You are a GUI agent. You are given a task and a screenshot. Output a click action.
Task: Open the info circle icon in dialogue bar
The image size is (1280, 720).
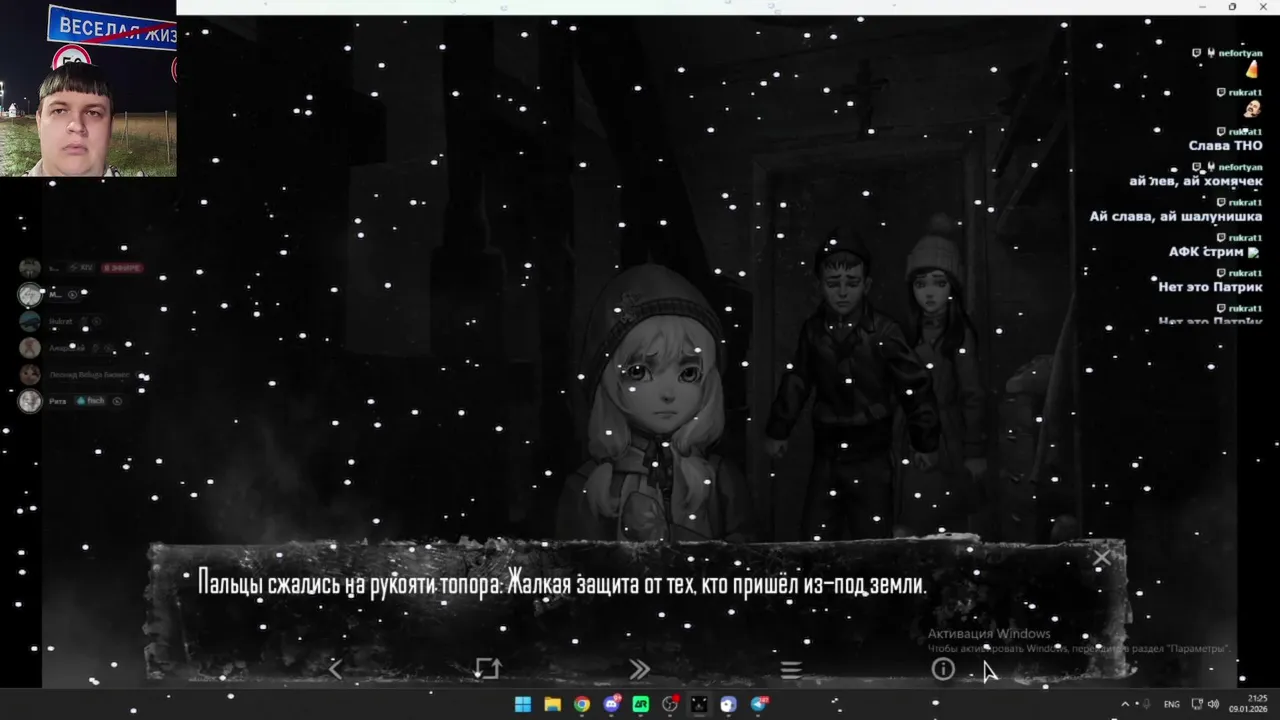[x=943, y=669]
